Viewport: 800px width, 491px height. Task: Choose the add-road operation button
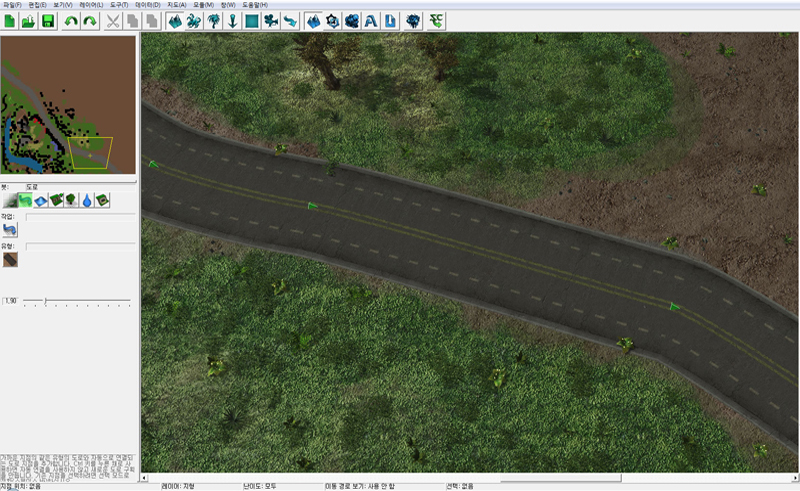point(10,230)
